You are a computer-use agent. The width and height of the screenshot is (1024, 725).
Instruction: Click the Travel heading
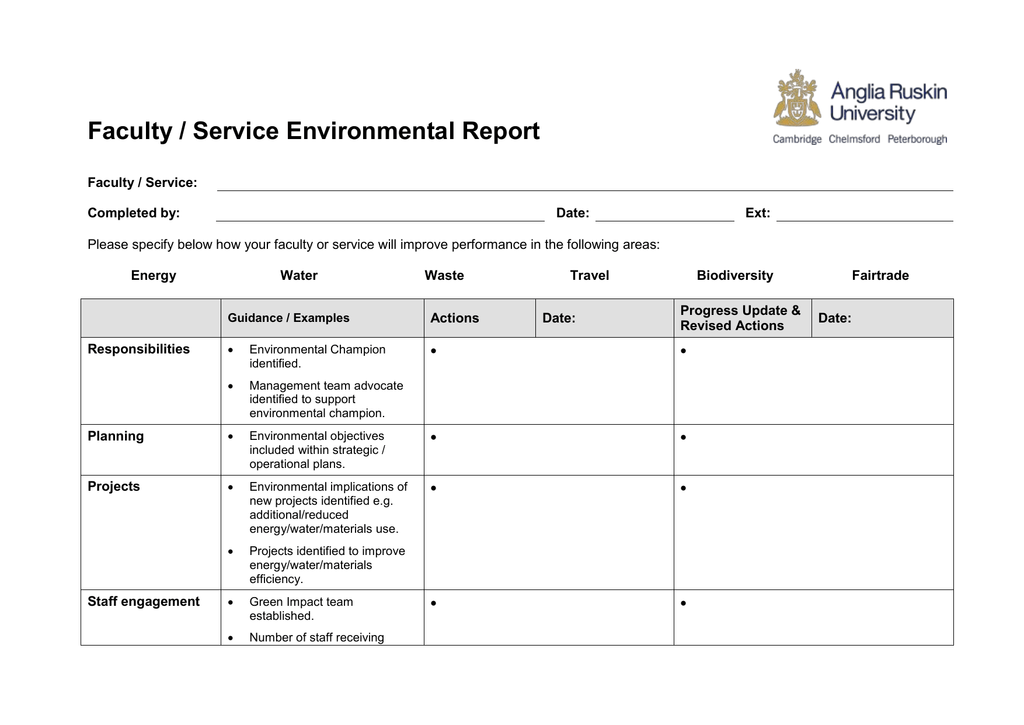point(590,276)
